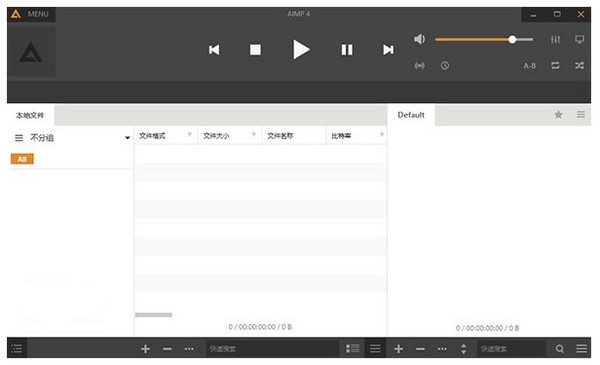
Task: Open the 比特率 column filter arrow
Action: (382, 134)
